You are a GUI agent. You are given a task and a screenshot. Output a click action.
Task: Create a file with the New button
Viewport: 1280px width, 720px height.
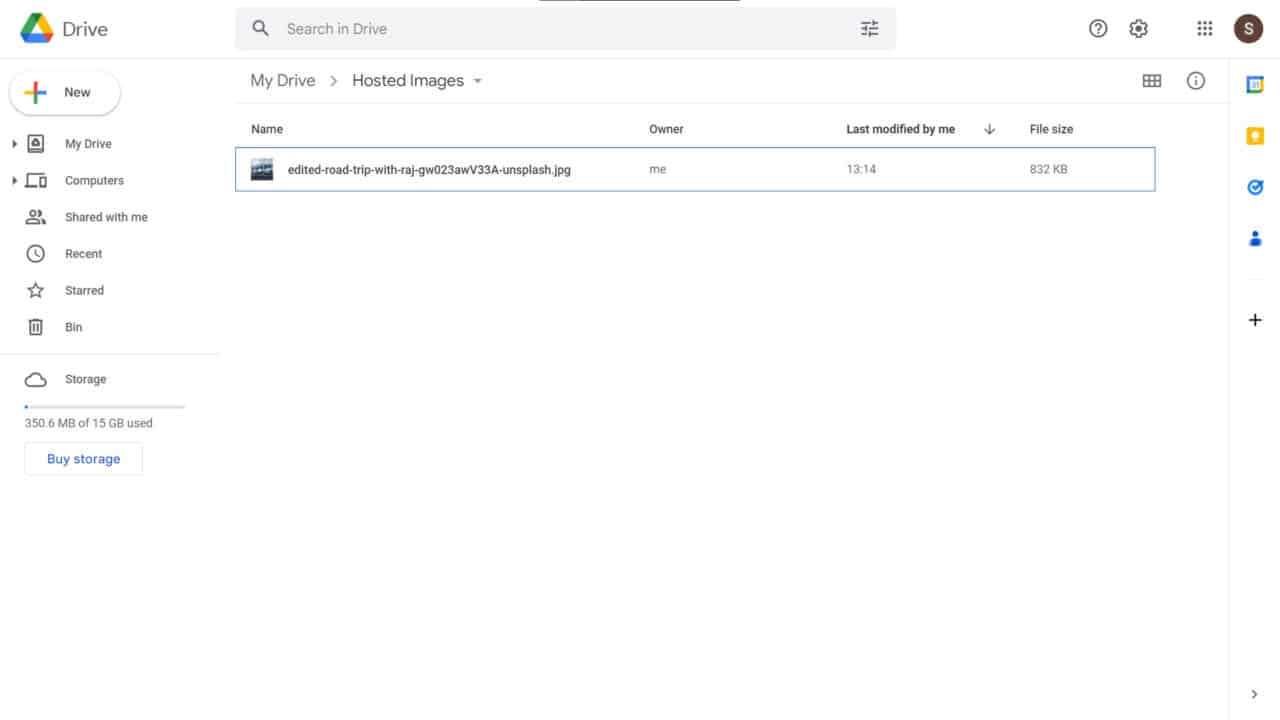pos(64,92)
